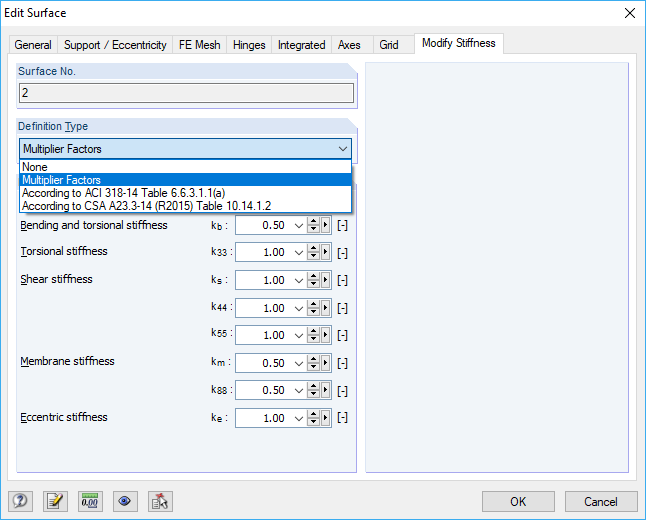Screen dimensions: 646x520
Task: Click the pick surface pointer icon
Action: pyautogui.click(x=160, y=501)
